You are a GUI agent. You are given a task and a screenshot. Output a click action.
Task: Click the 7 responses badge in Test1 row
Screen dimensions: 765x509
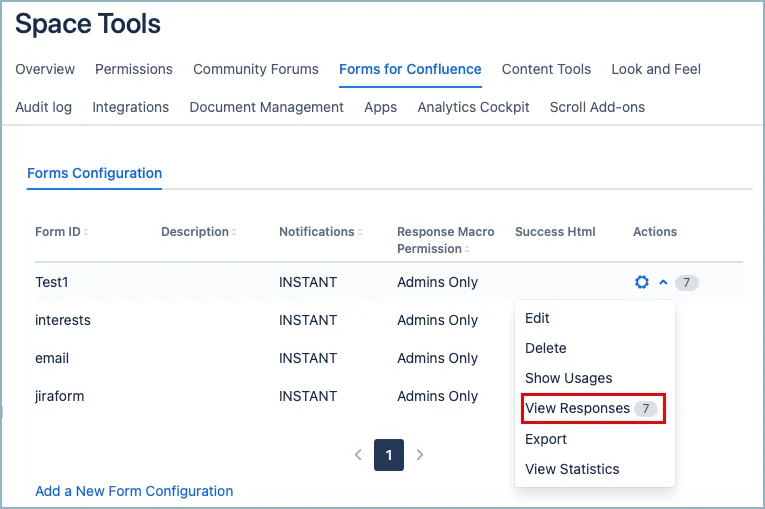click(686, 283)
